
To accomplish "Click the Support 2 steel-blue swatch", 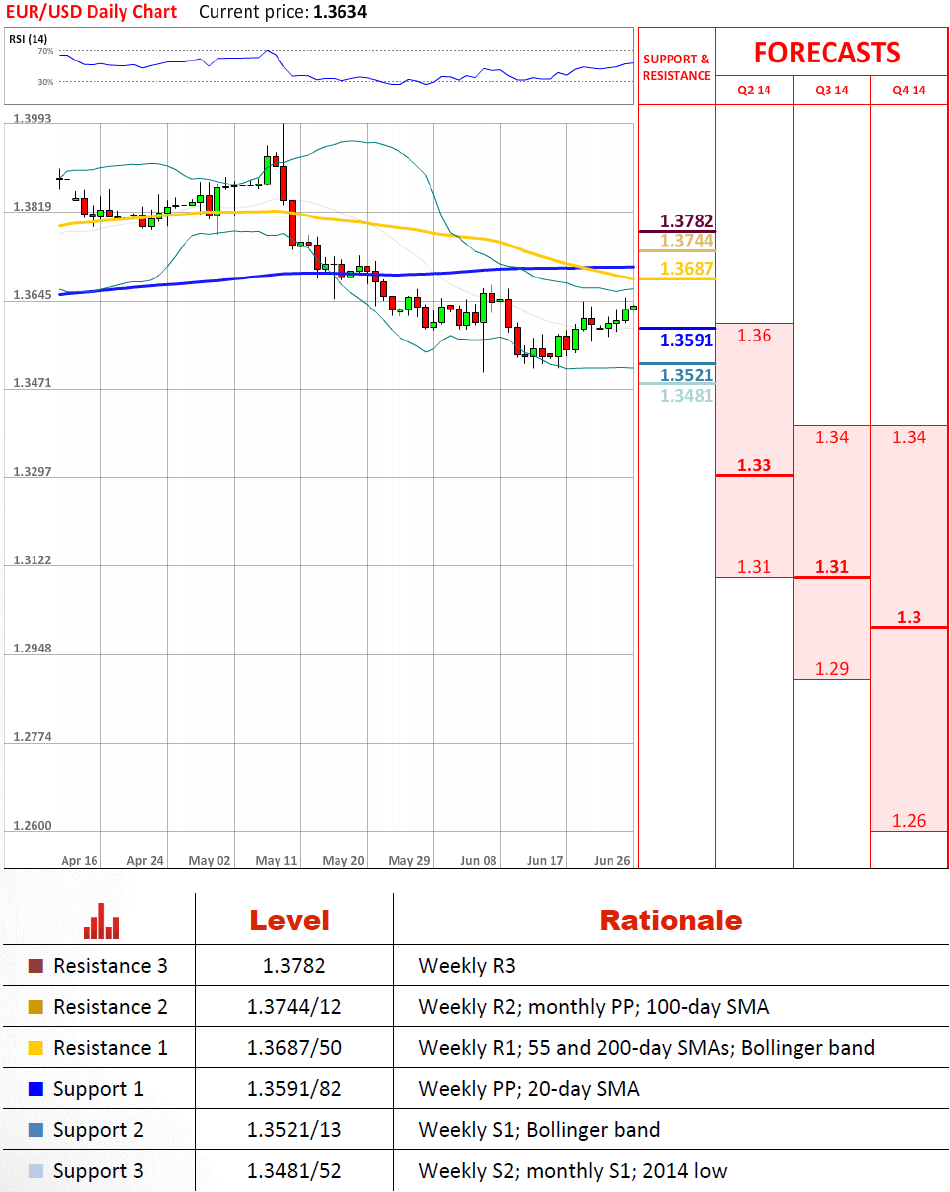I will point(36,1130).
